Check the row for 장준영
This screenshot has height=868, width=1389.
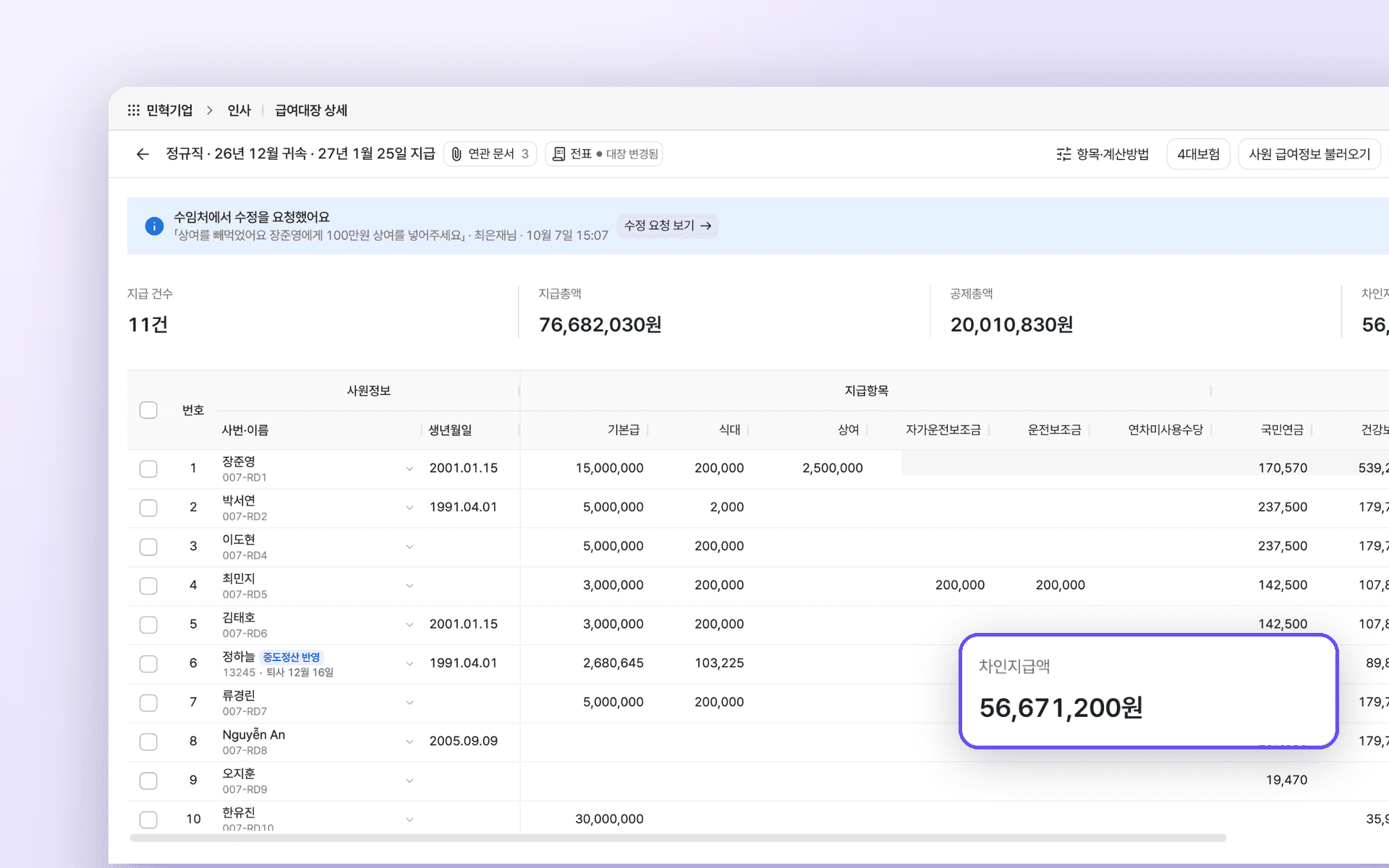[x=148, y=469]
